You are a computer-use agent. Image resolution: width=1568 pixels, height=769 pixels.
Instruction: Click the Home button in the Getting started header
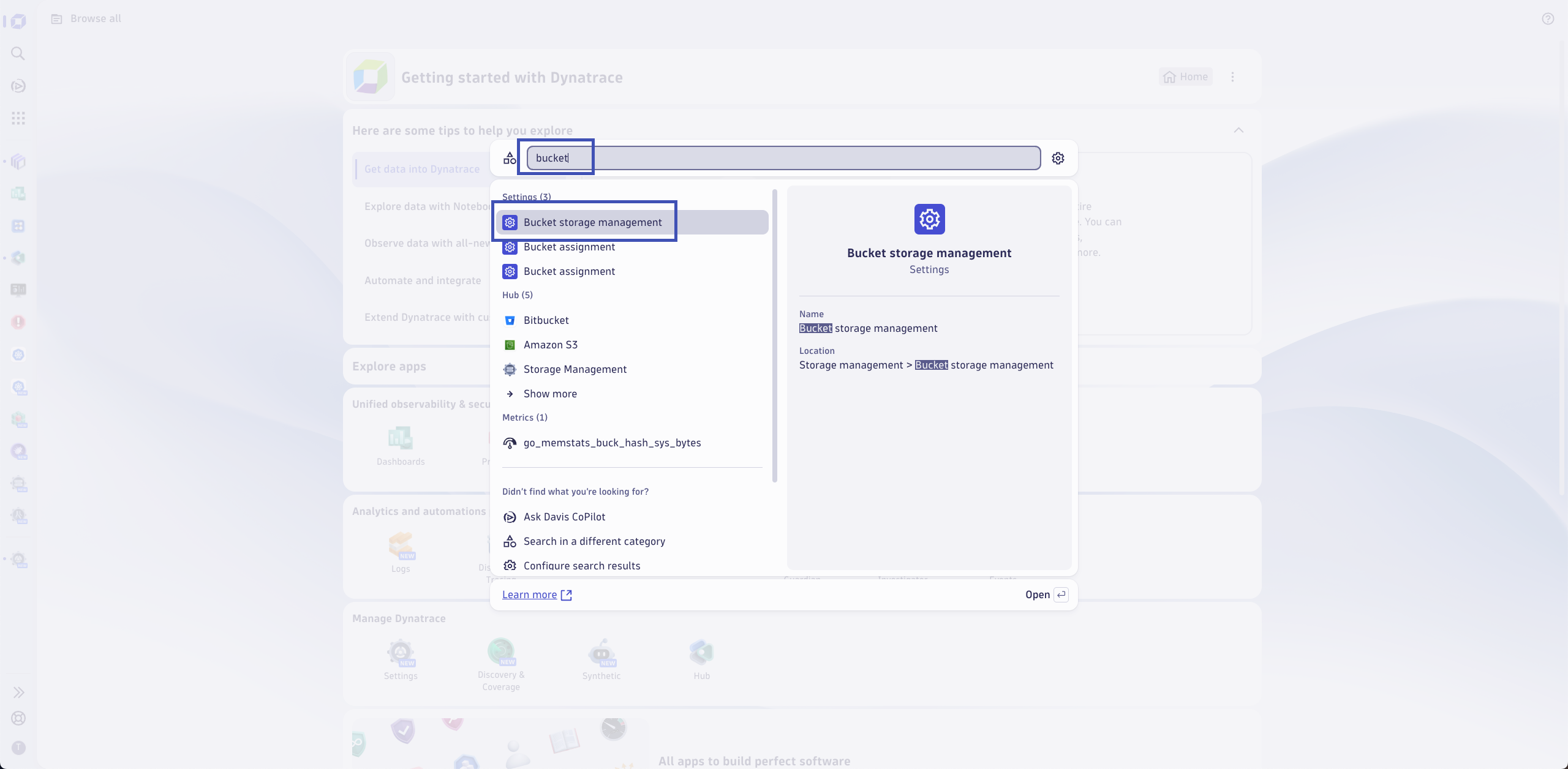pyautogui.click(x=1186, y=77)
